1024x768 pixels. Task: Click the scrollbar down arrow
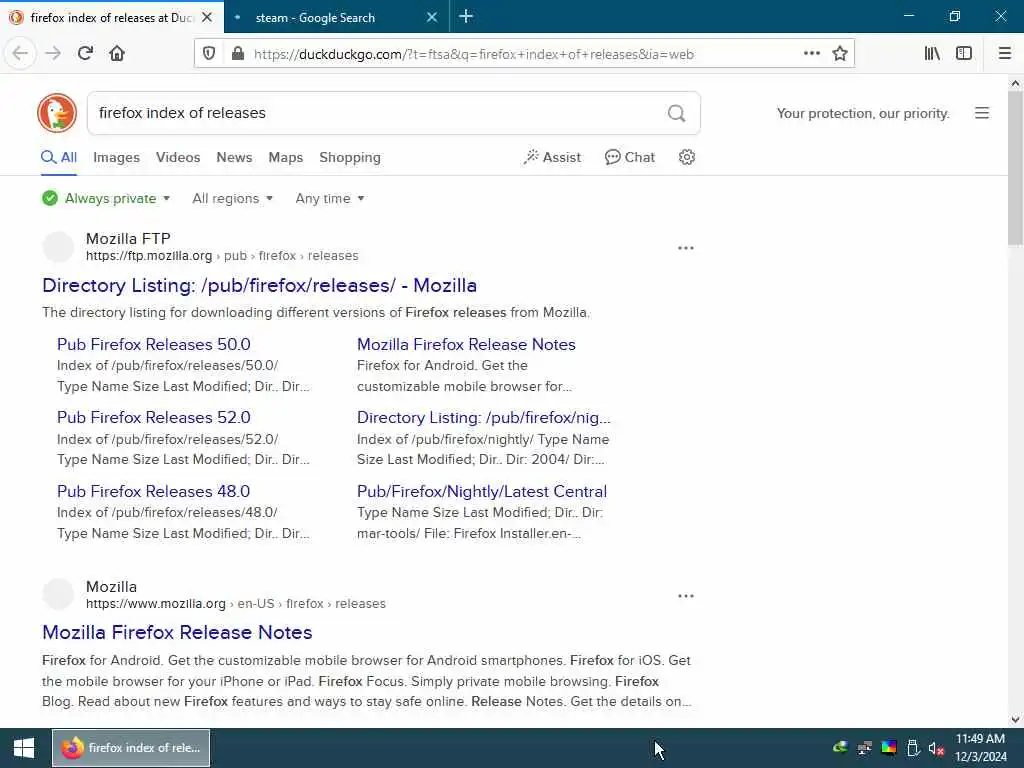[1015, 720]
